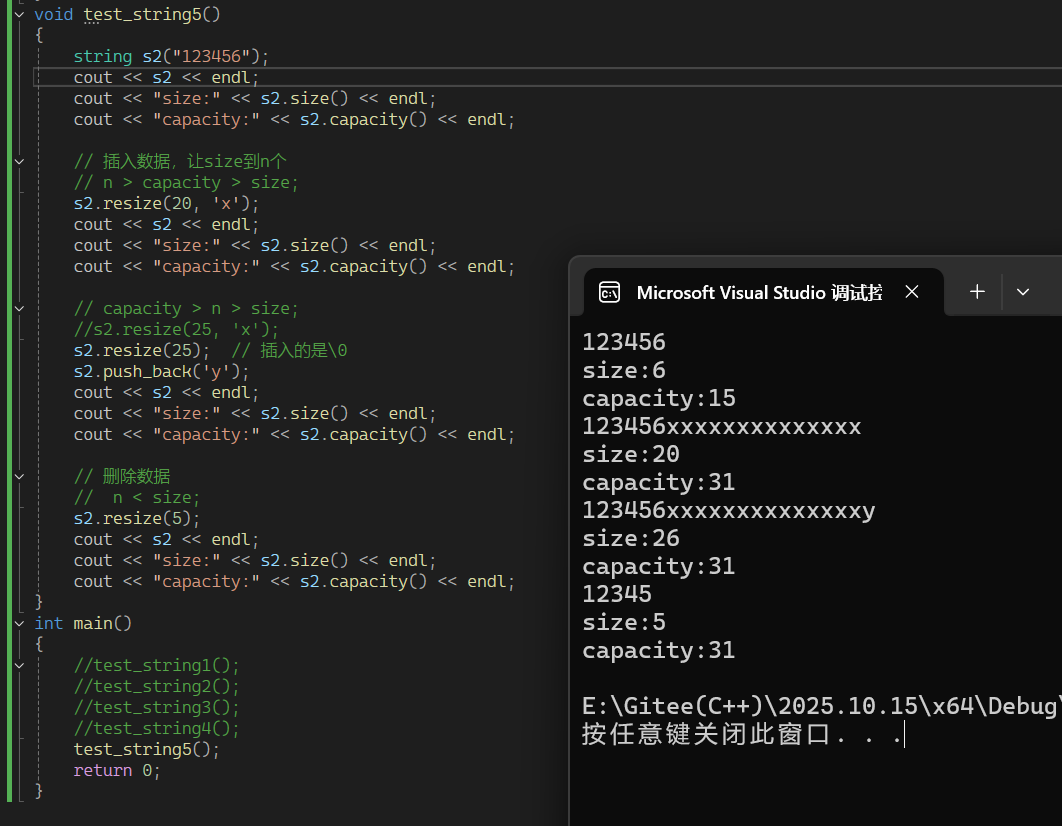1062x826 pixels.
Task: Collapse the commented test_string1 block
Action: [19, 665]
